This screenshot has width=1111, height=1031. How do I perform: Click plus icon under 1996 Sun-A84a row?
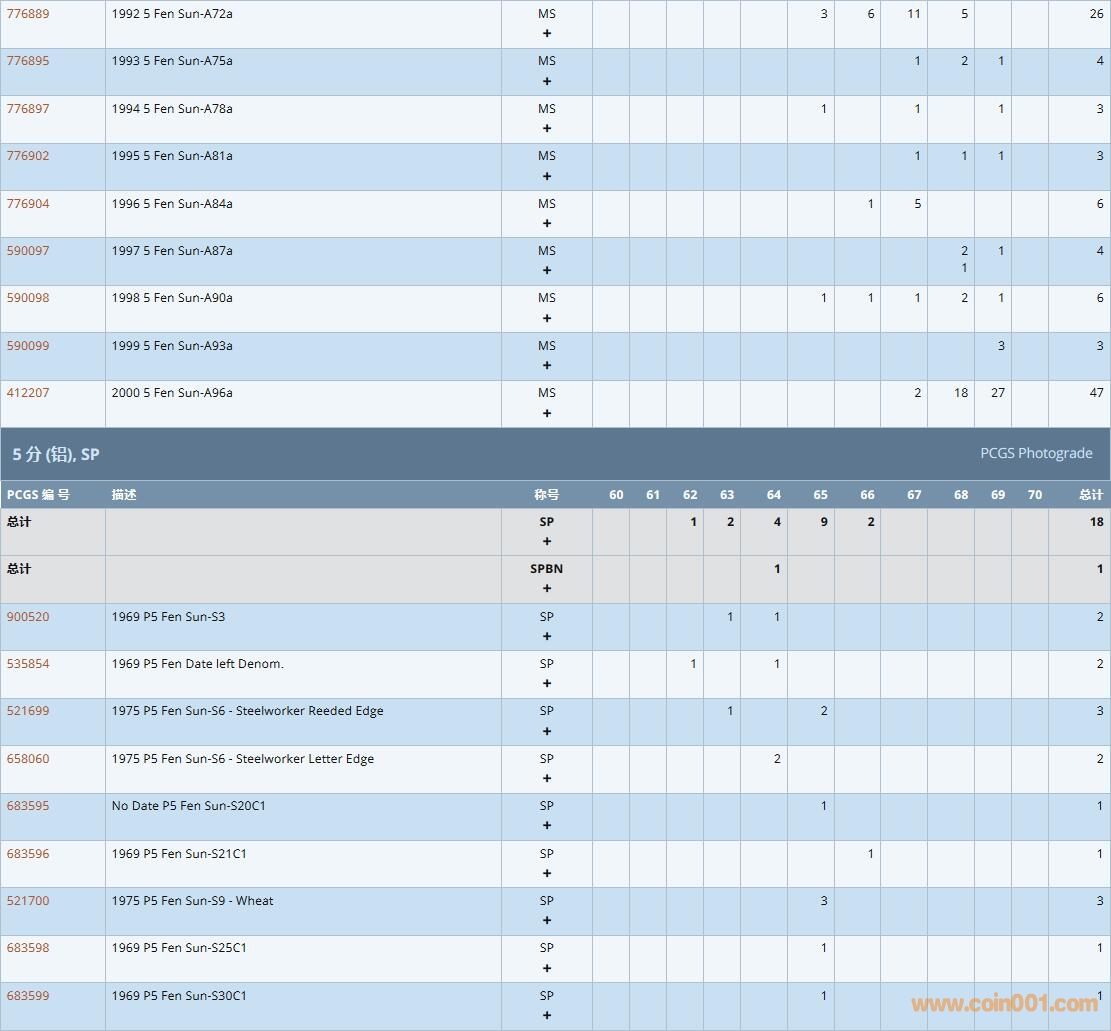pos(547,223)
